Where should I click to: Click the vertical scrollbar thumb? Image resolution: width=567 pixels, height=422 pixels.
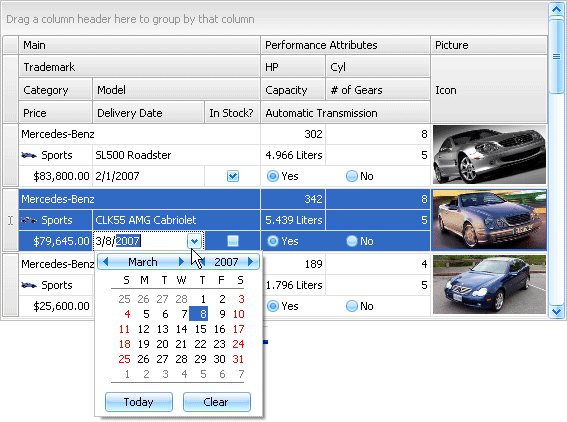(557, 56)
